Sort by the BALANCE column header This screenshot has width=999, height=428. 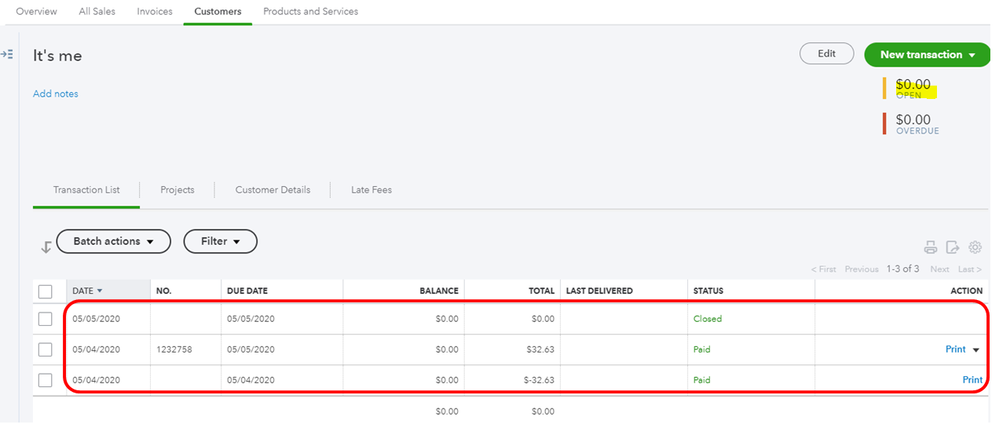438,290
